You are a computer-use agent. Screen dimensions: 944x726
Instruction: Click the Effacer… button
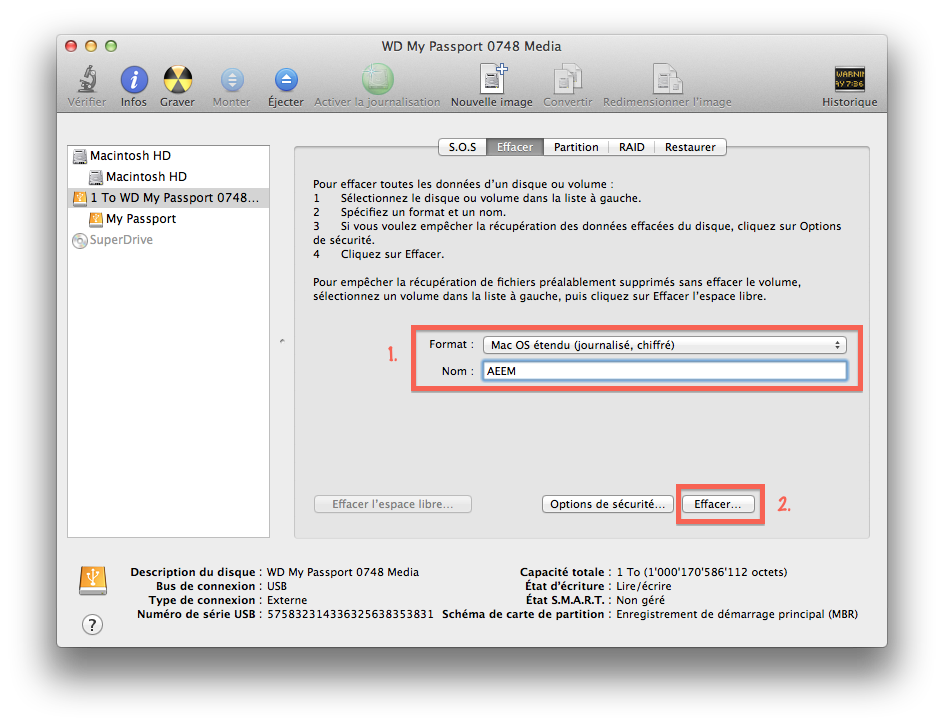718,505
